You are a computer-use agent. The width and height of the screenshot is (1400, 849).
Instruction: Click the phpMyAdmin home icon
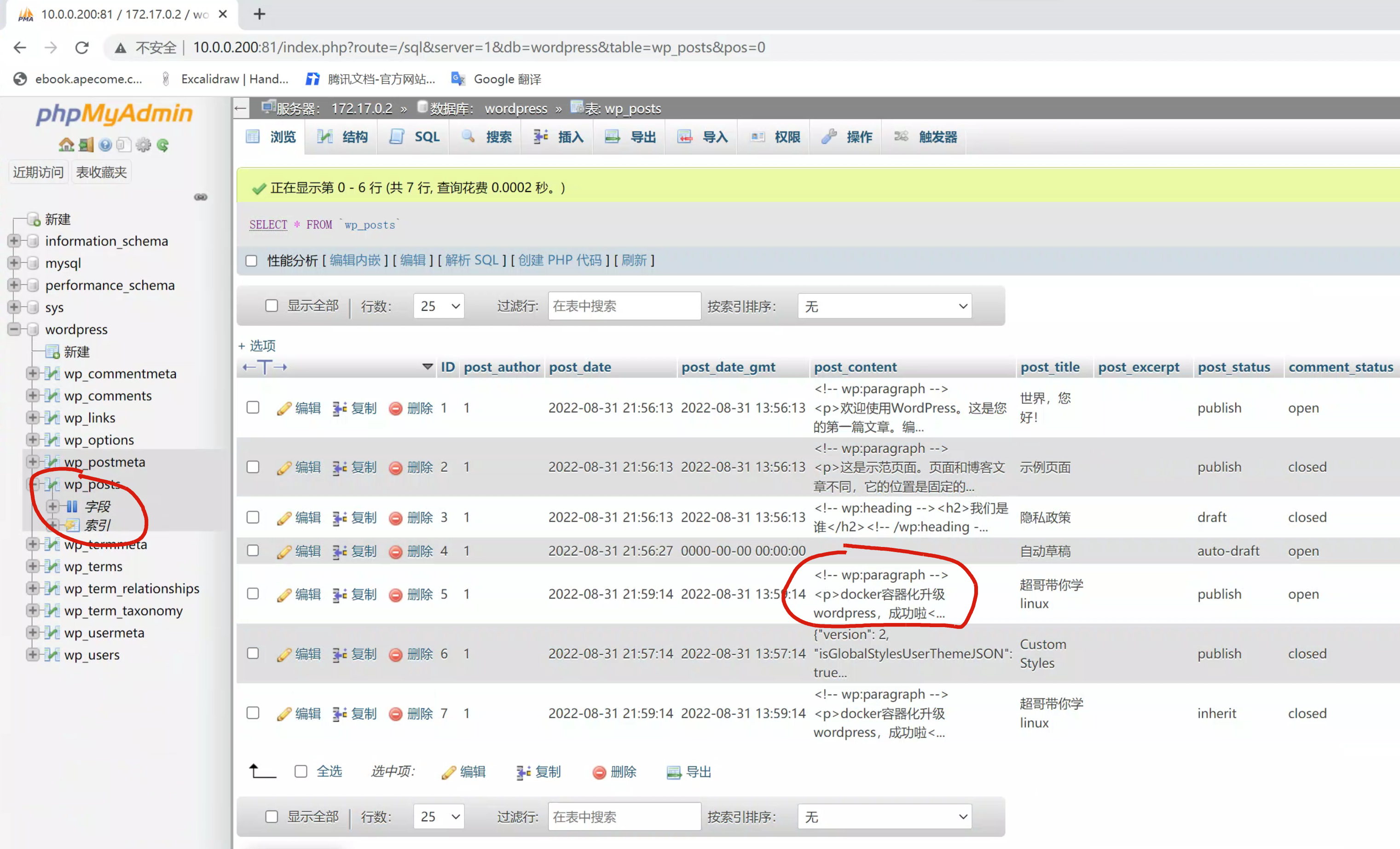[x=66, y=145]
